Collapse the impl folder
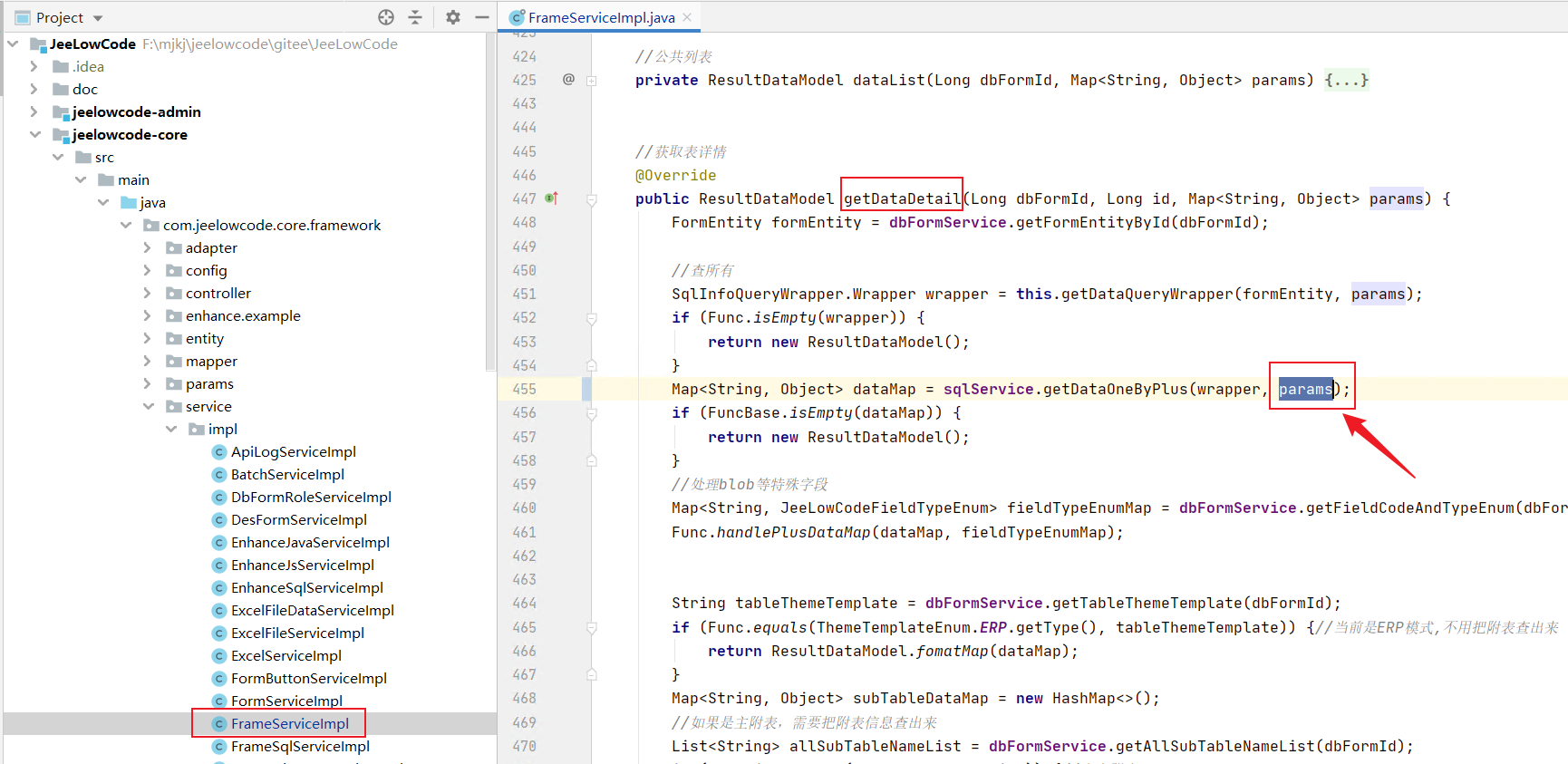Viewport: 1568px width, 764px height. (171, 430)
